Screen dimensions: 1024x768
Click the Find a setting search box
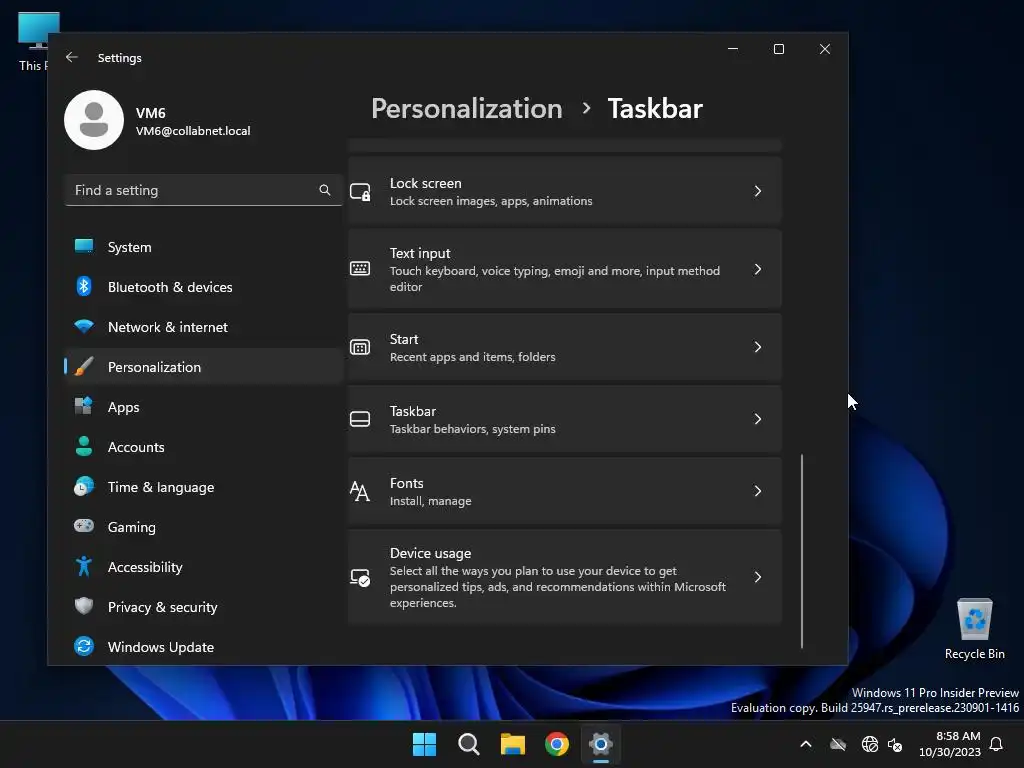(x=204, y=190)
